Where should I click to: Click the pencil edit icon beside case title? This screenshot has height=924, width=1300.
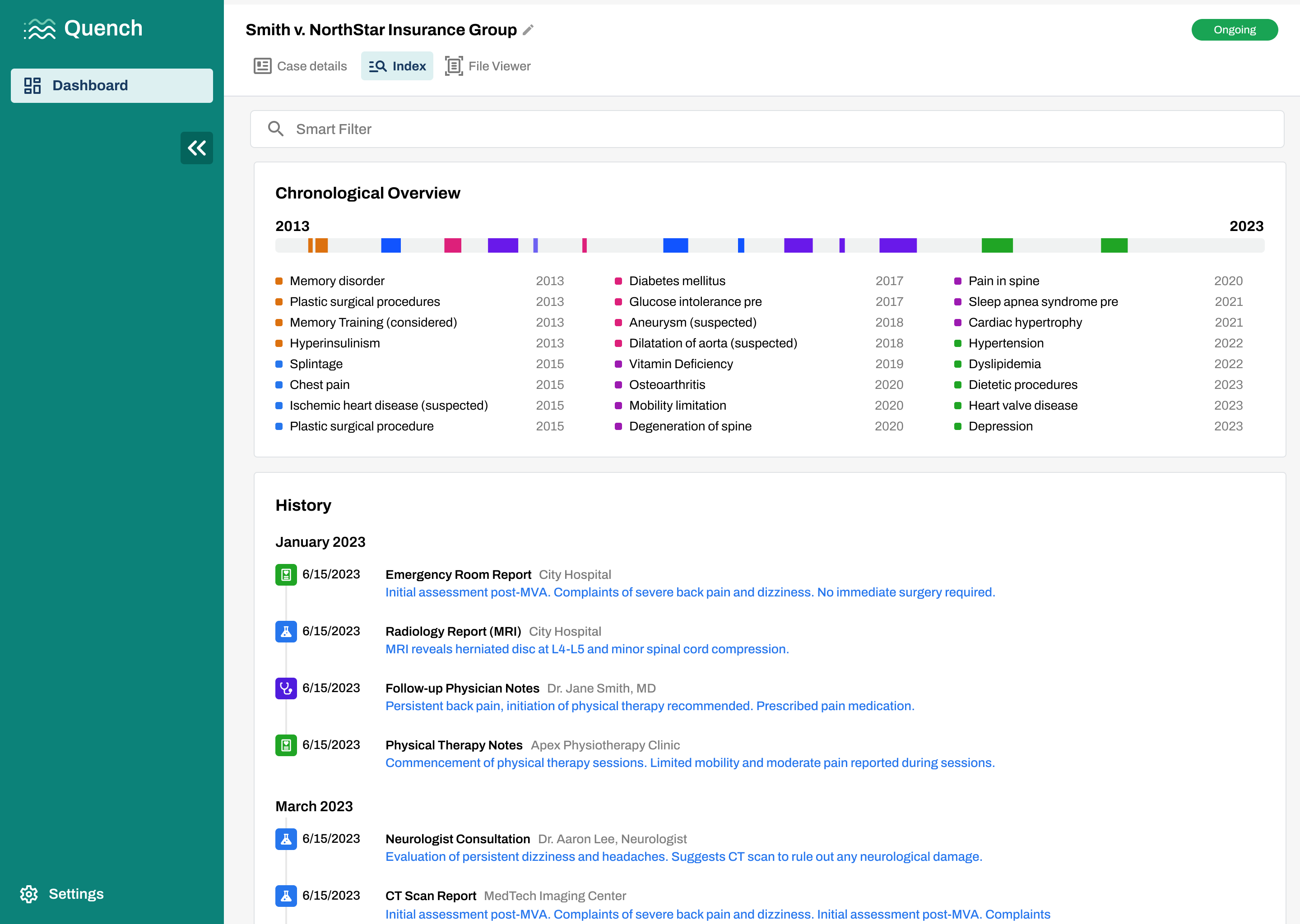(x=528, y=30)
